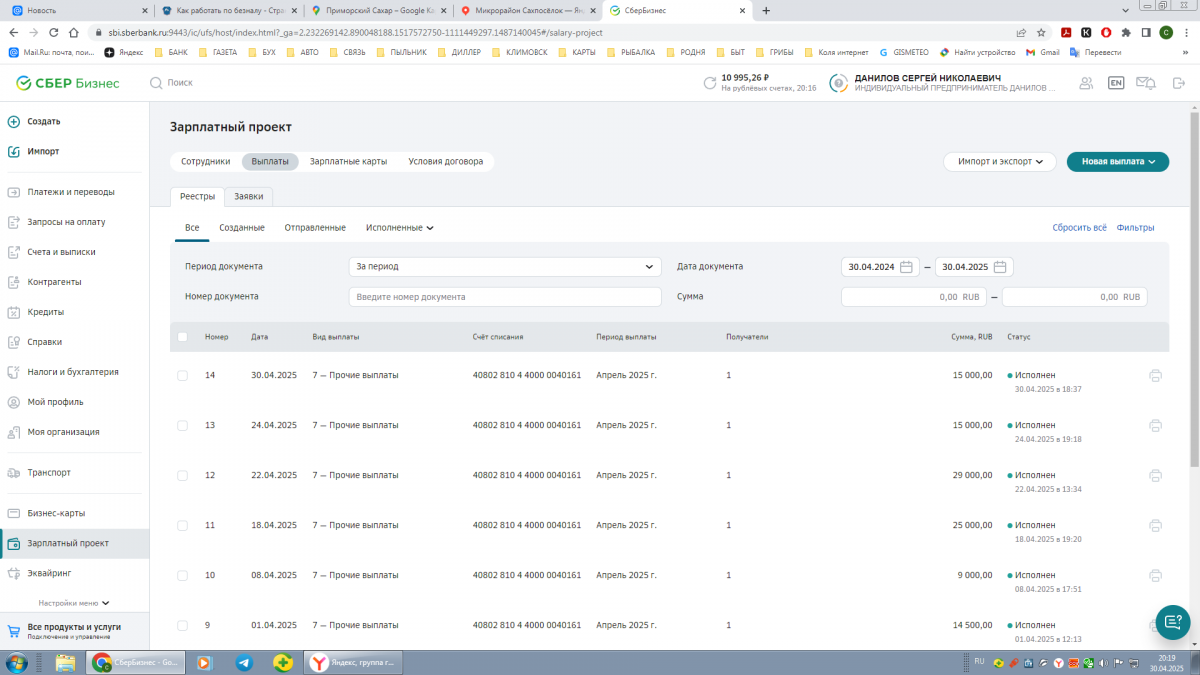Click the Номер документа input field
The image size is (1200, 675).
505,297
